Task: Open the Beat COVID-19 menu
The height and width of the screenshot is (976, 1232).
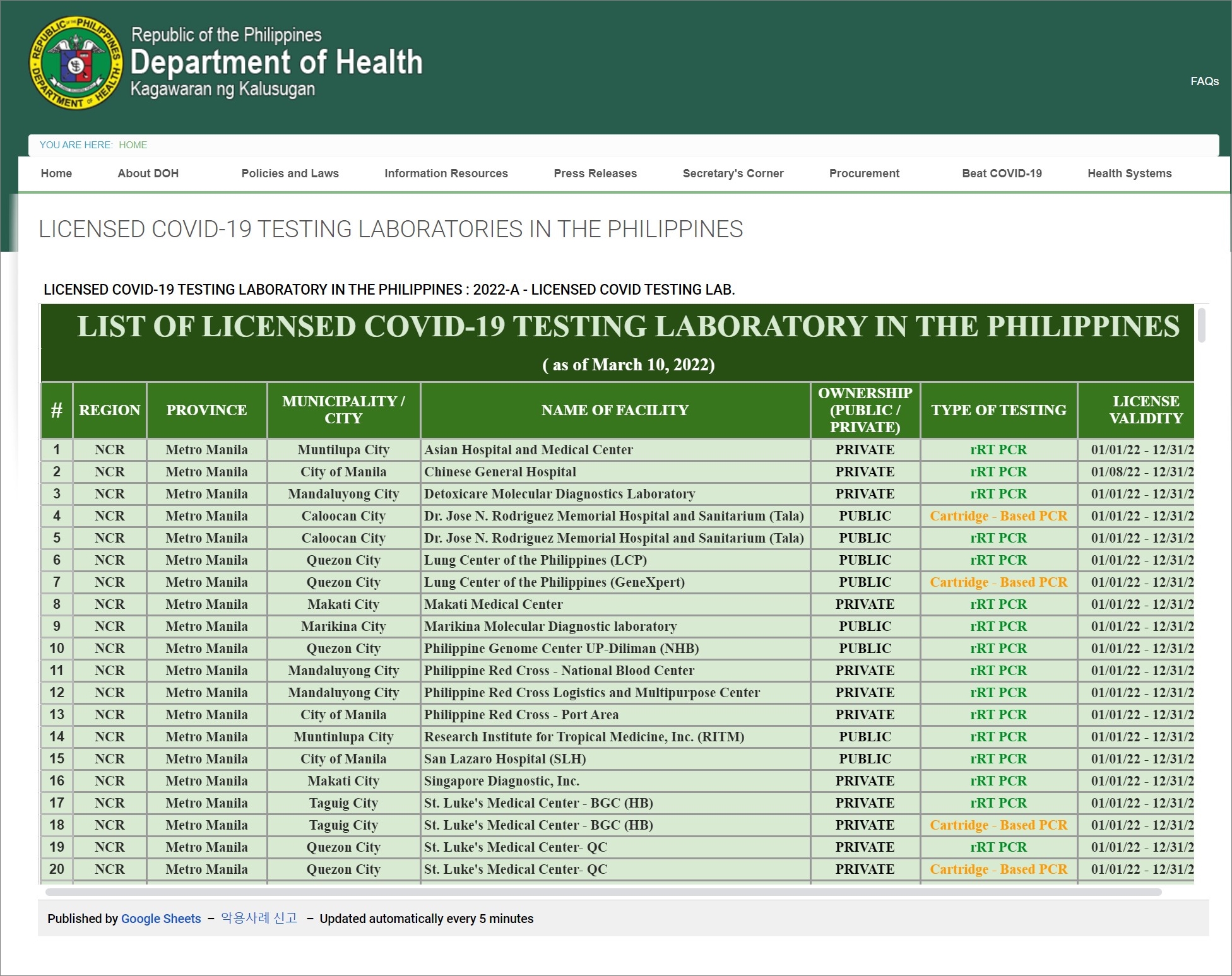Action: click(1001, 173)
